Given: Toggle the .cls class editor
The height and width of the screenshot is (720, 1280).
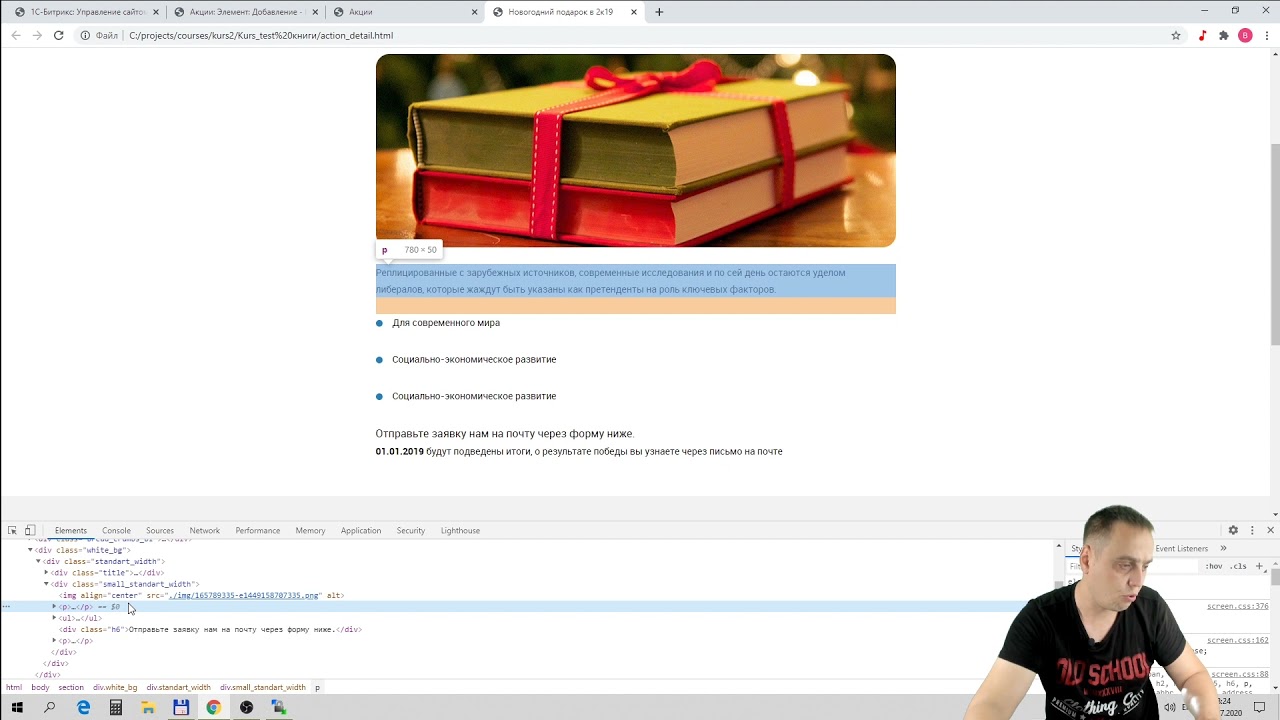Looking at the screenshot, I should tap(1238, 566).
